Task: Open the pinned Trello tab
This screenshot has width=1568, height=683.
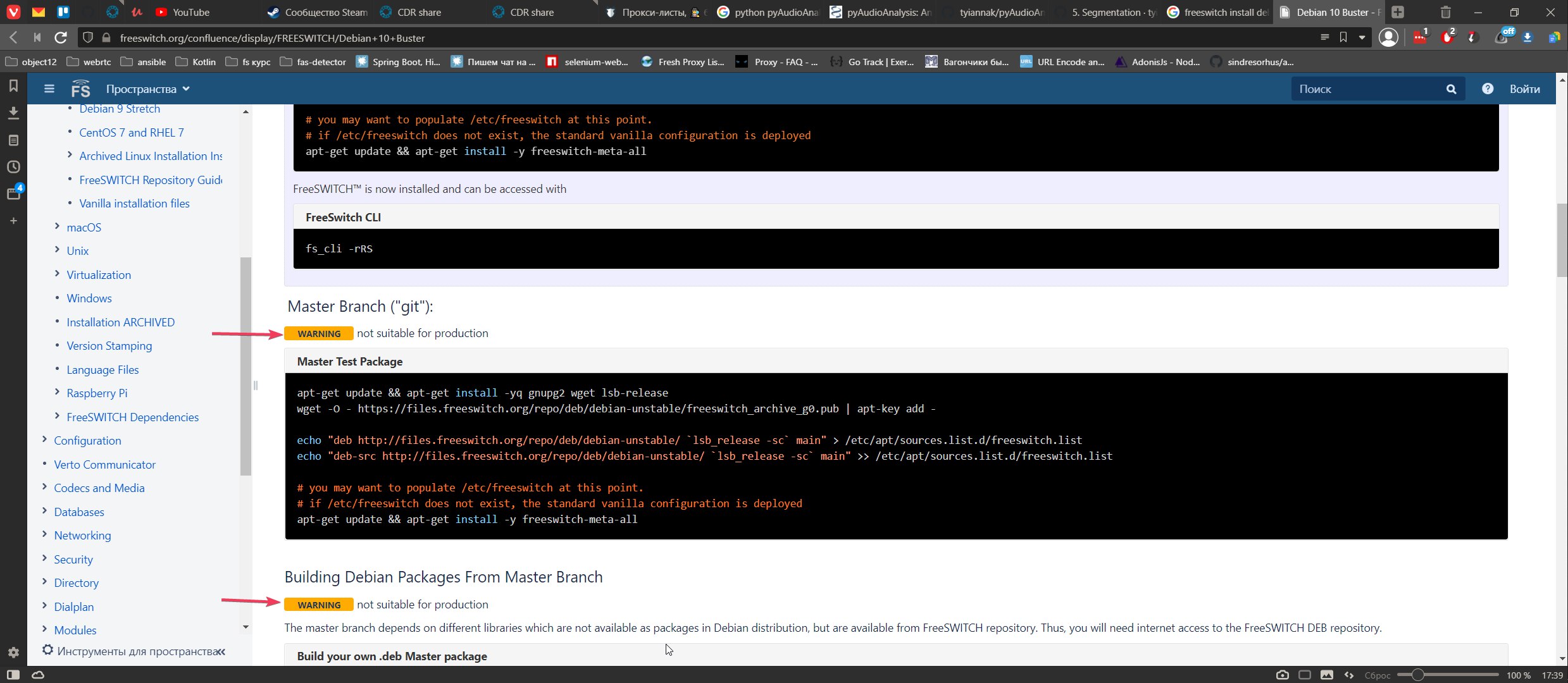Action: 63,12
